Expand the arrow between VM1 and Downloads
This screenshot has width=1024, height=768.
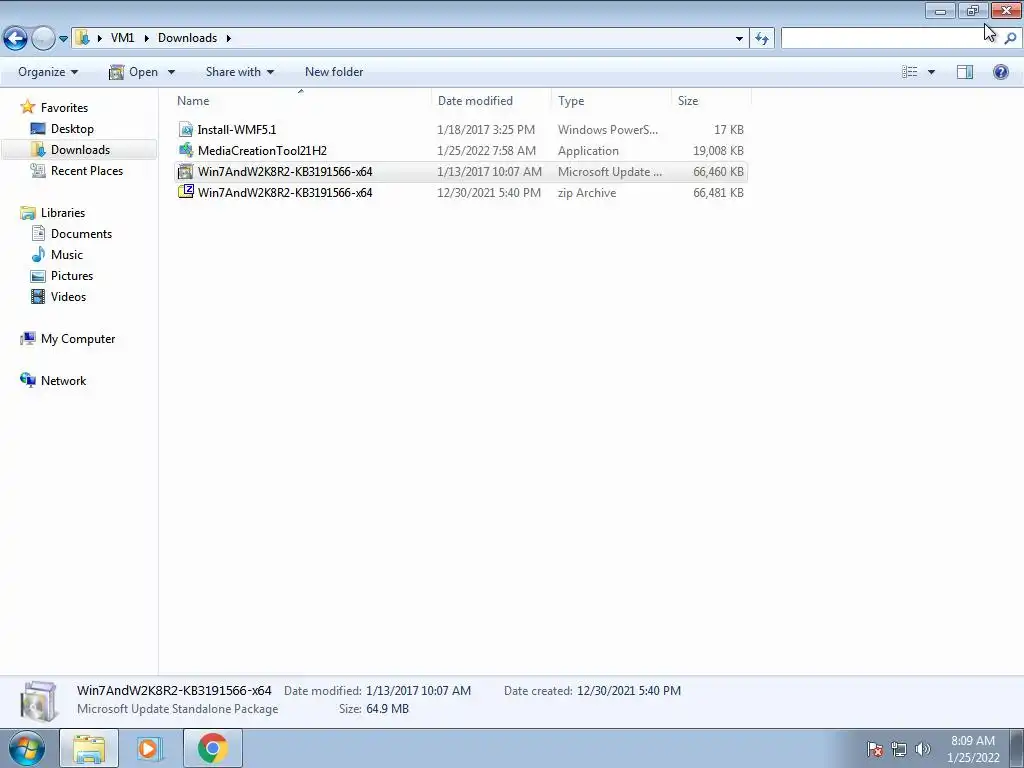pyautogui.click(x=145, y=38)
